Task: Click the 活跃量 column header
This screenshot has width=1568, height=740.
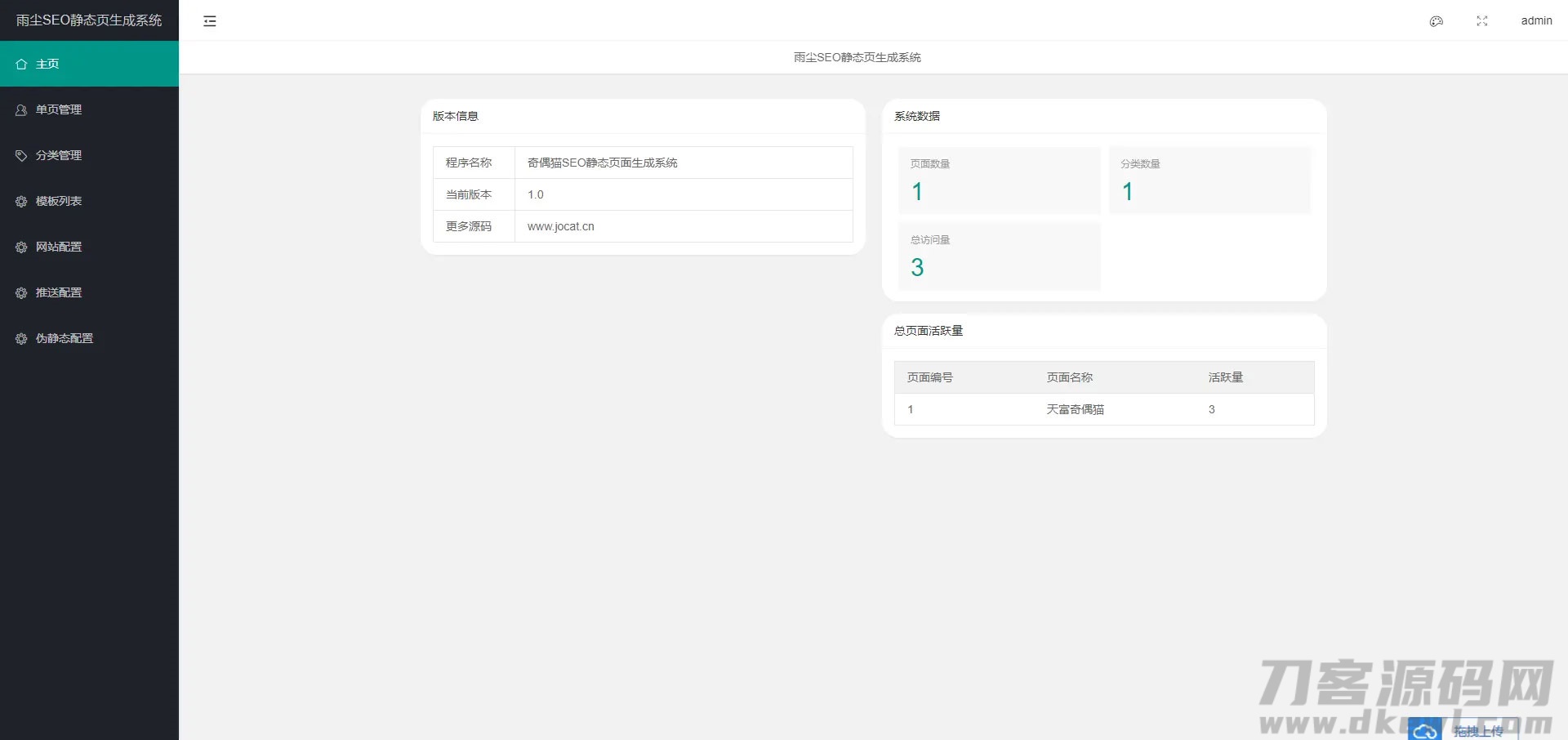Action: pos(1225,377)
